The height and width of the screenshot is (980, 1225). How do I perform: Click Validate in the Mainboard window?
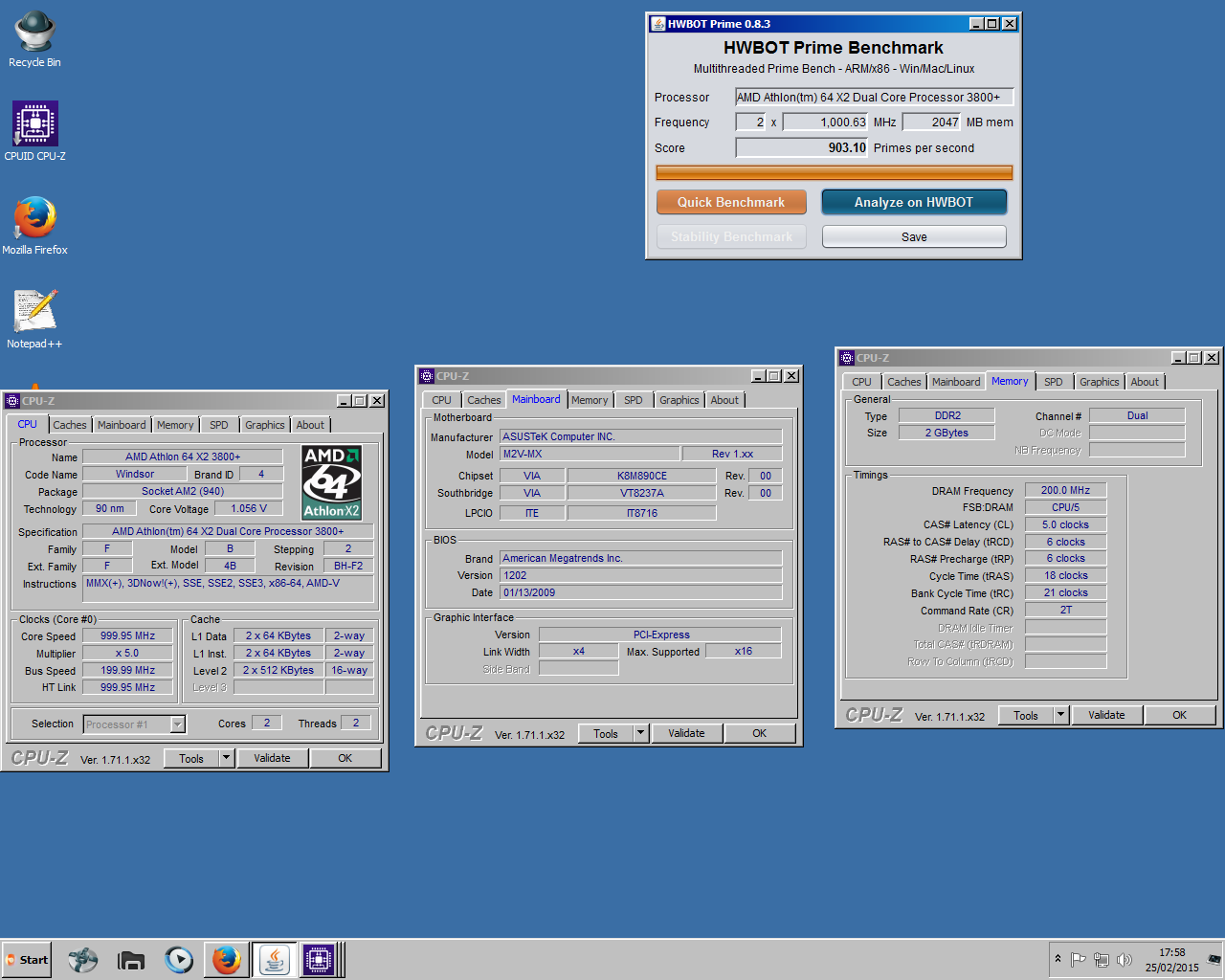pyautogui.click(x=686, y=733)
